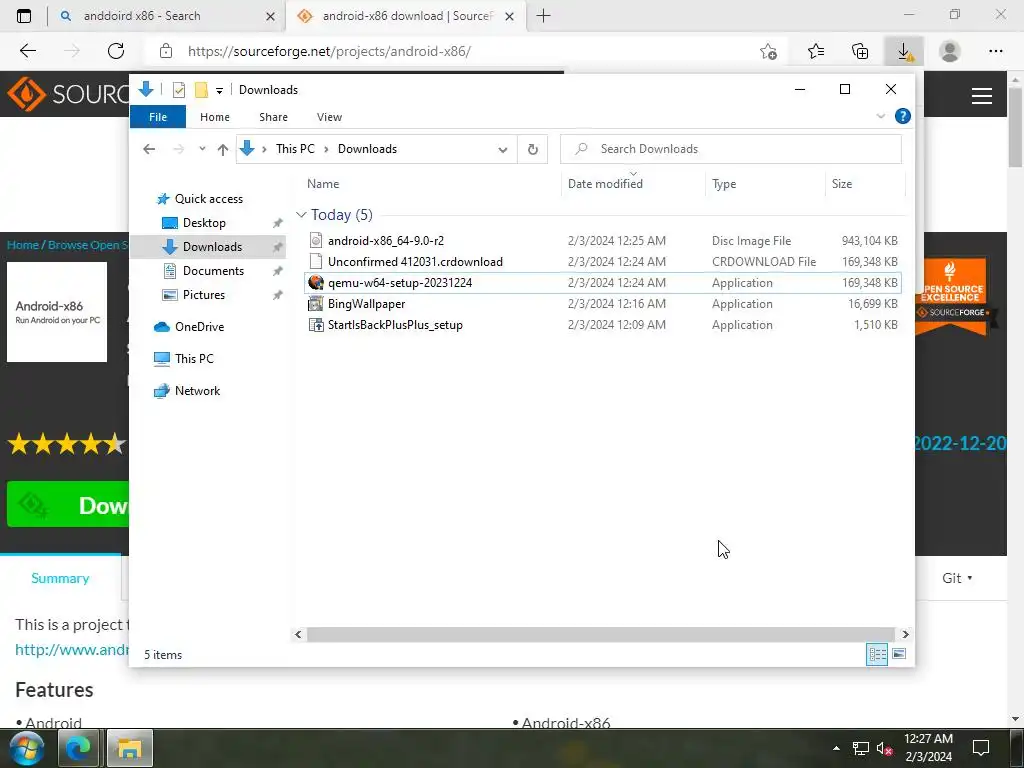Go up one folder level in Explorer
Screen dimensions: 1024x768
[x=223, y=150]
